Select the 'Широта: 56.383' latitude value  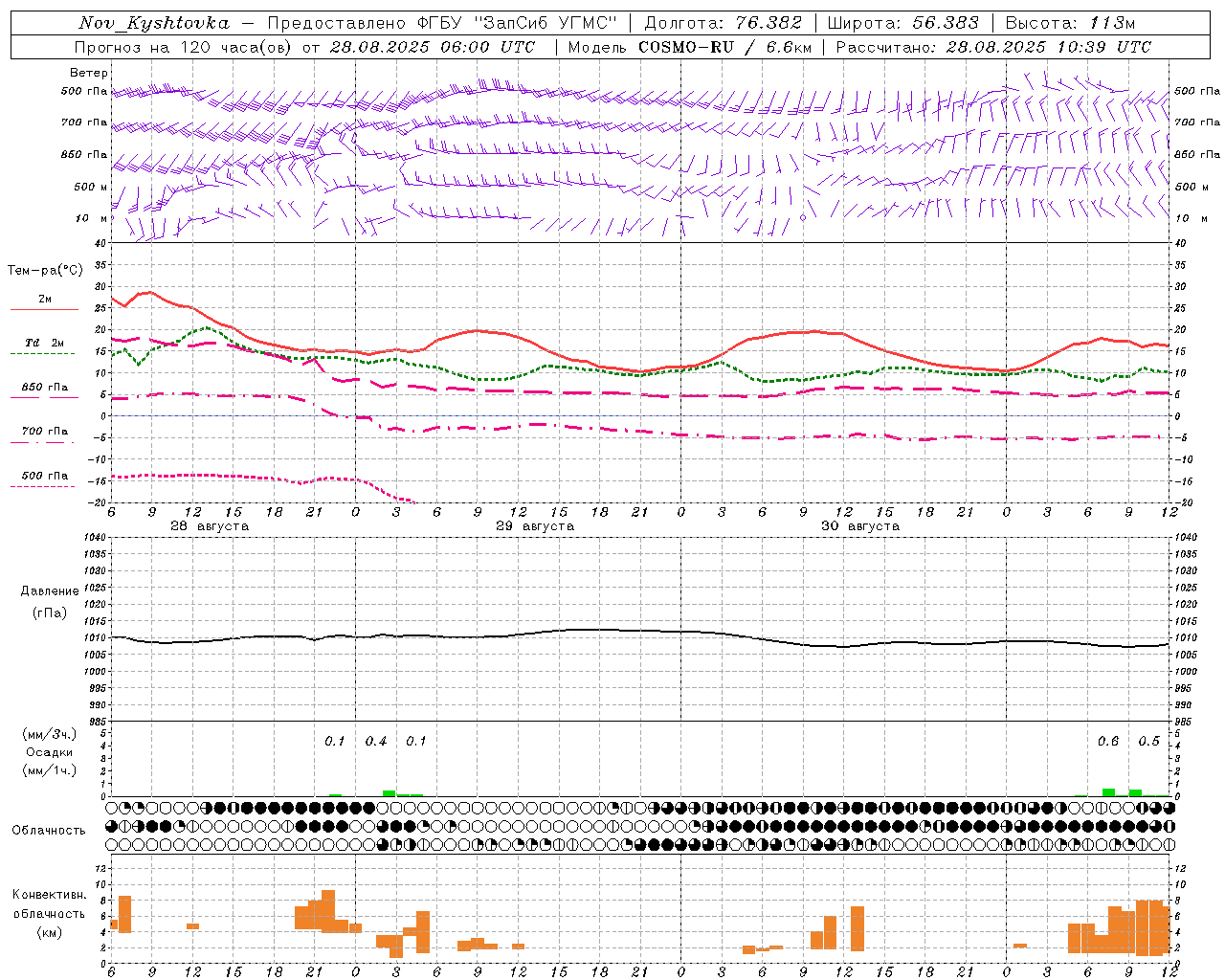(x=902, y=23)
